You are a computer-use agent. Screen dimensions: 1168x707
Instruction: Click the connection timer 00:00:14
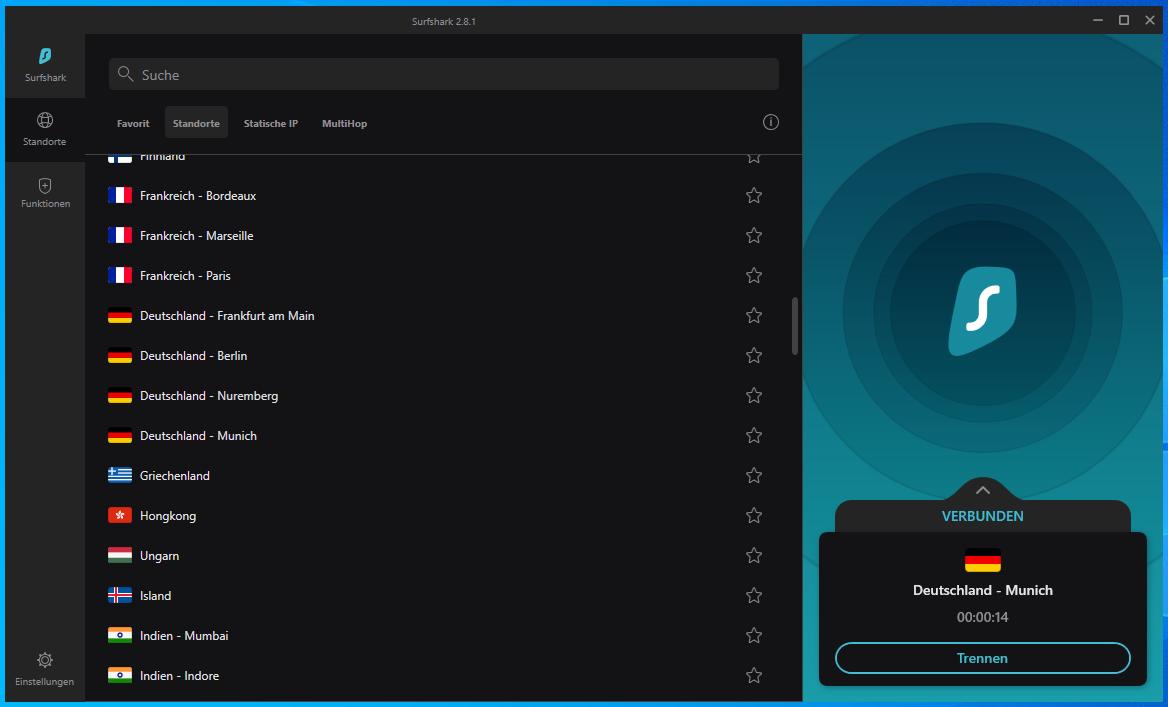[x=983, y=617]
